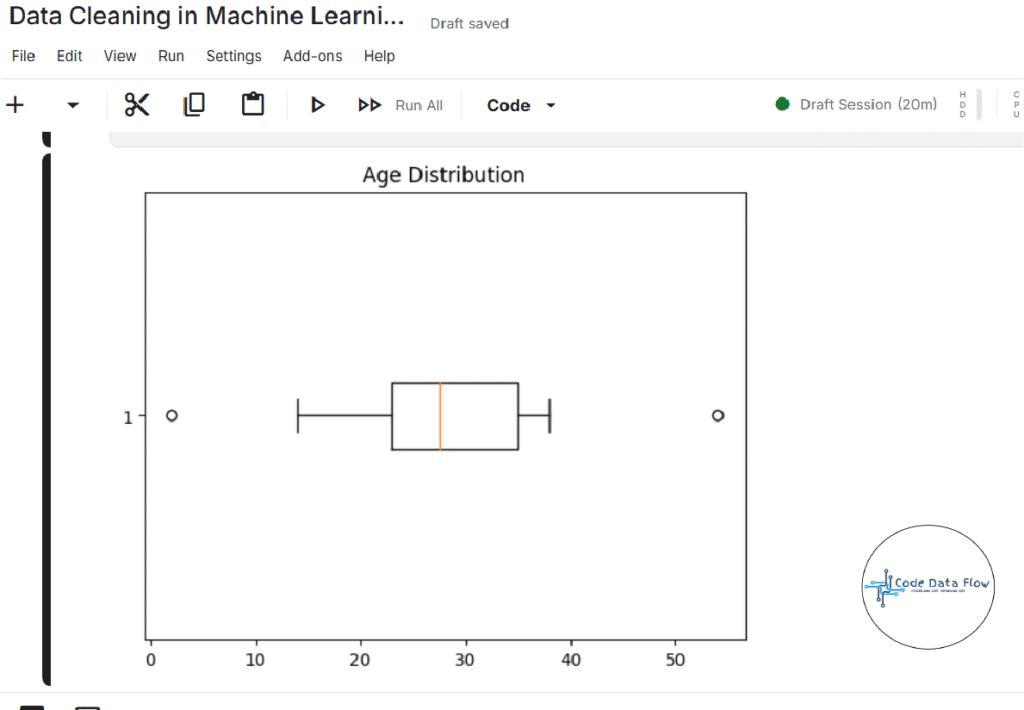Open the Settings menu
Viewport: 1024px width, 710px height.
click(x=234, y=56)
